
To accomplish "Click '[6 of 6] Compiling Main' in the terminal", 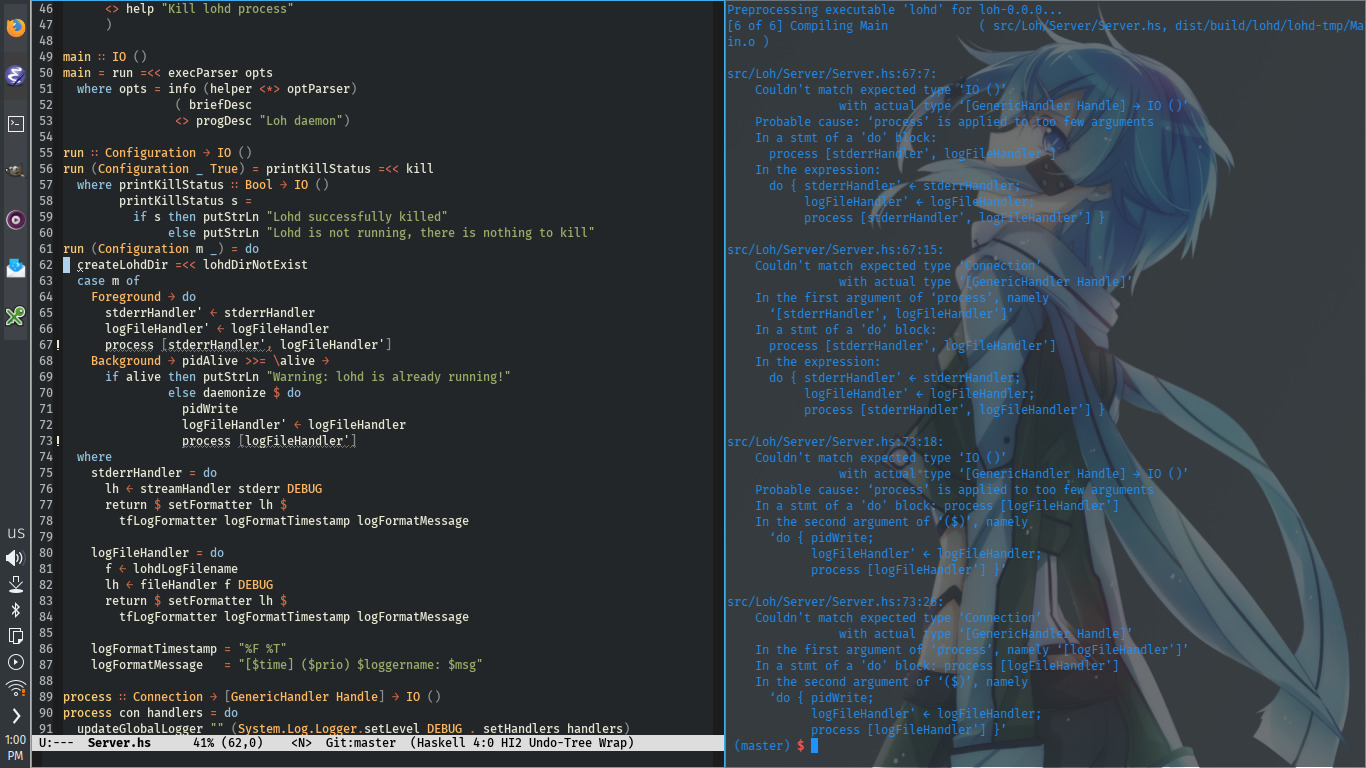I will tap(808, 26).
